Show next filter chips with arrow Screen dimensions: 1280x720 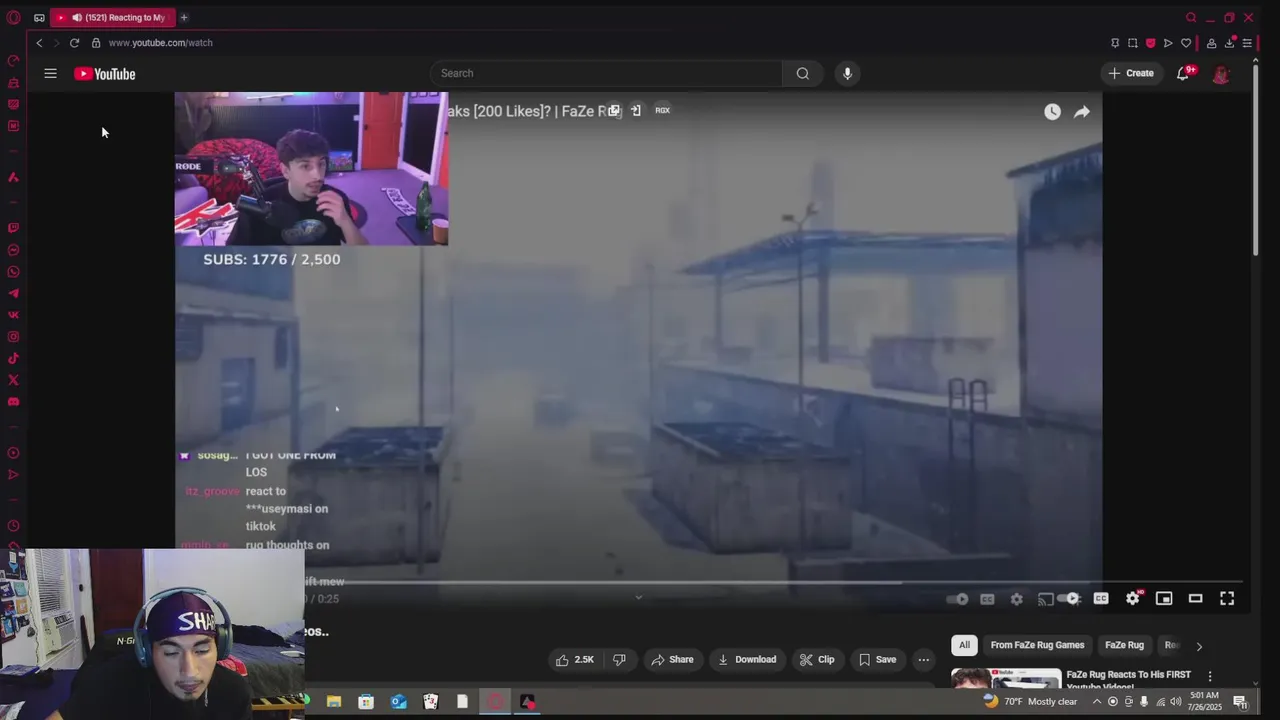click(1199, 646)
